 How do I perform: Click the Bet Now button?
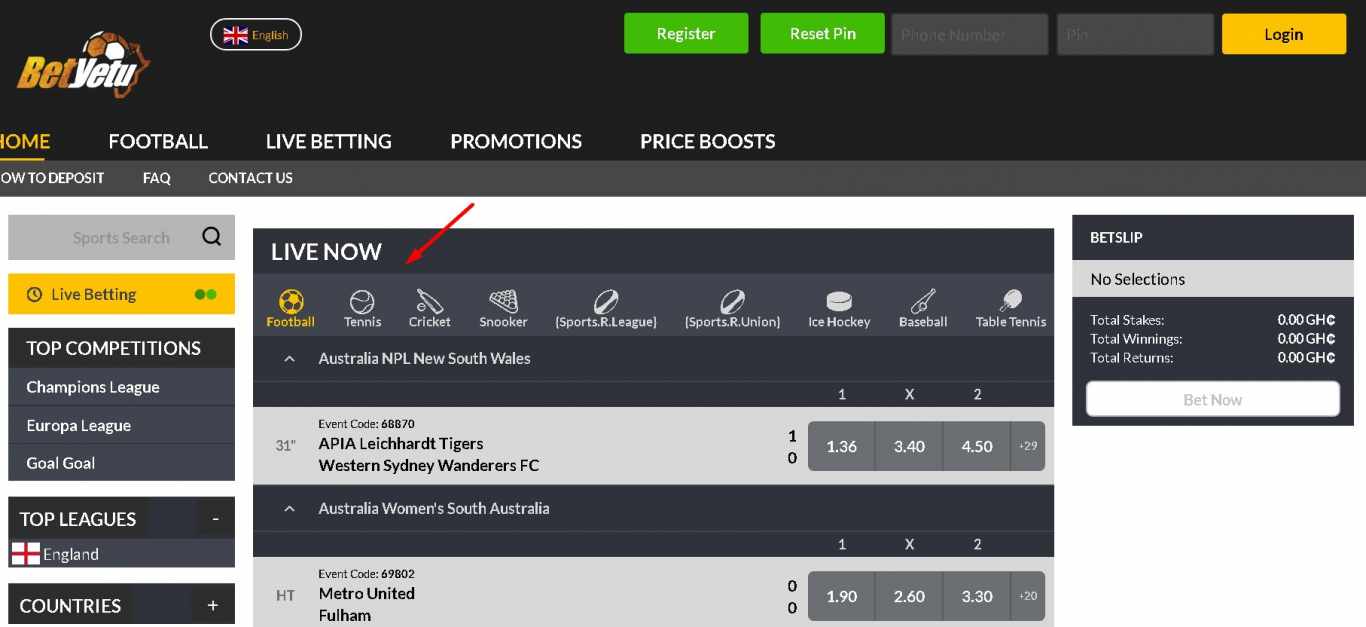click(x=1213, y=399)
